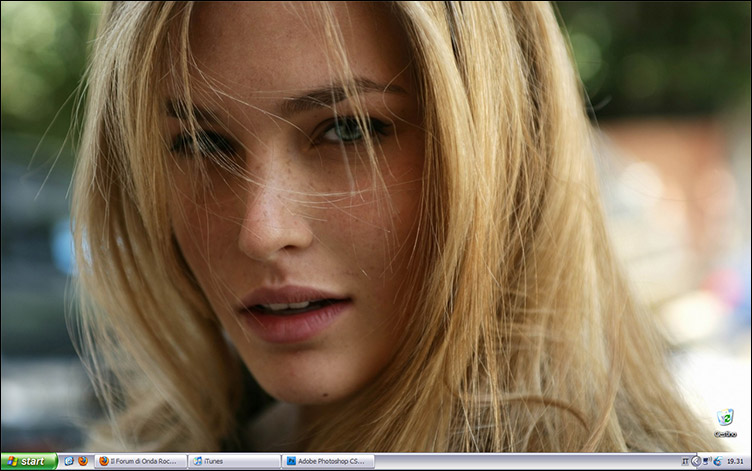Viewport: 752px width, 471px height.
Task: Switch to the iTunes taskbar window
Action: [x=234, y=461]
